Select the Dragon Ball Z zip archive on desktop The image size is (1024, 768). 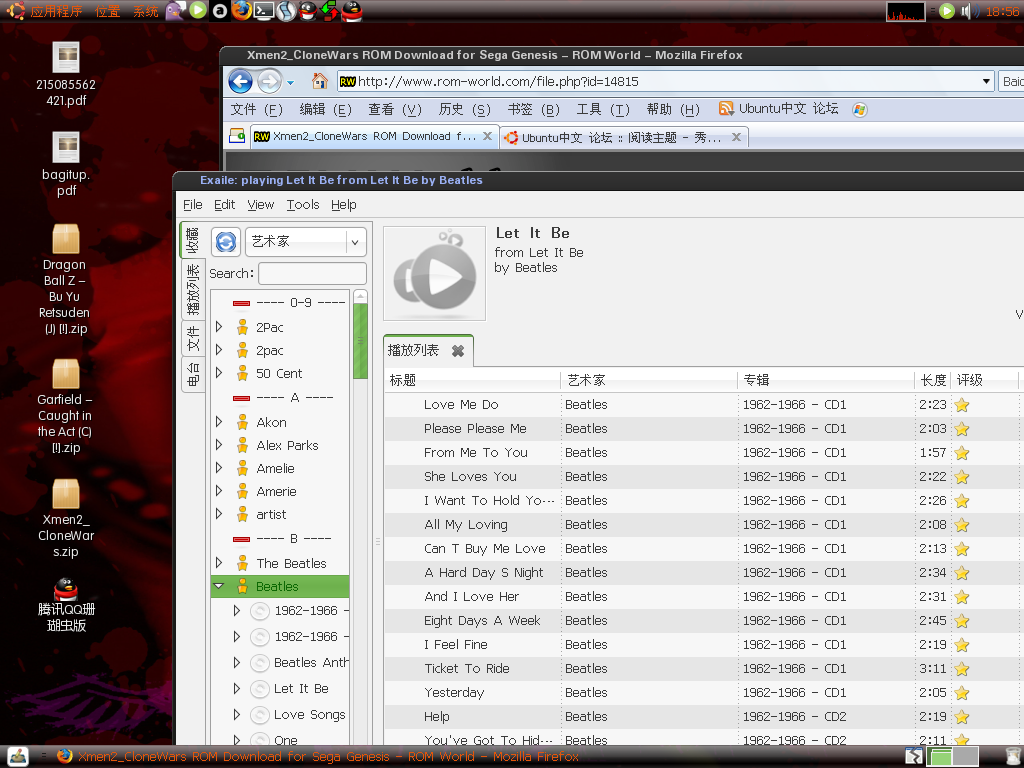coord(65,280)
